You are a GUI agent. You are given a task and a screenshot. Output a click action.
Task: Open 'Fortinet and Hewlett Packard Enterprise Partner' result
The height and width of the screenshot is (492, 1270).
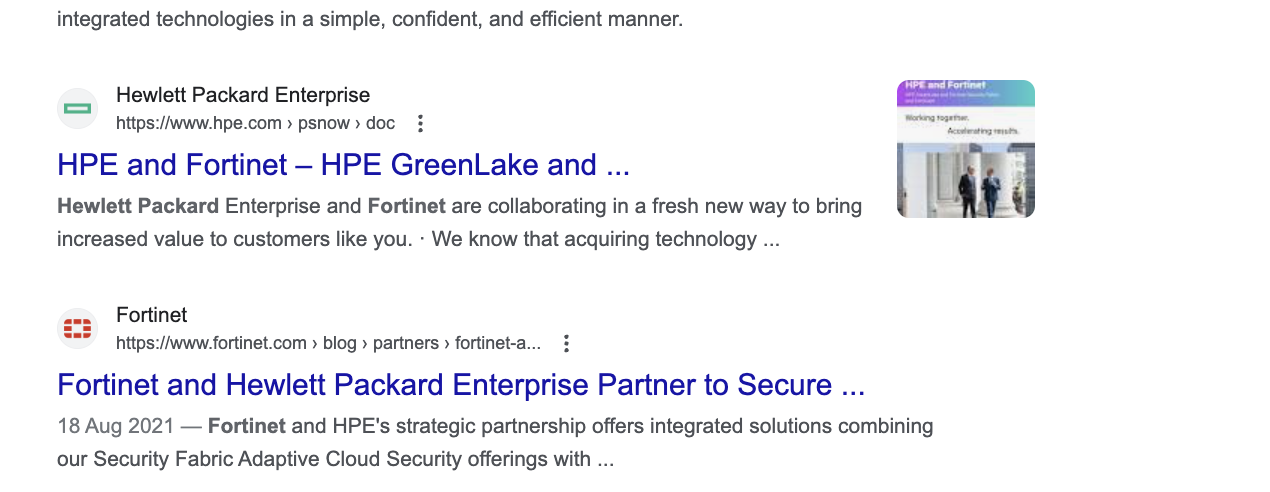[x=460, y=385]
